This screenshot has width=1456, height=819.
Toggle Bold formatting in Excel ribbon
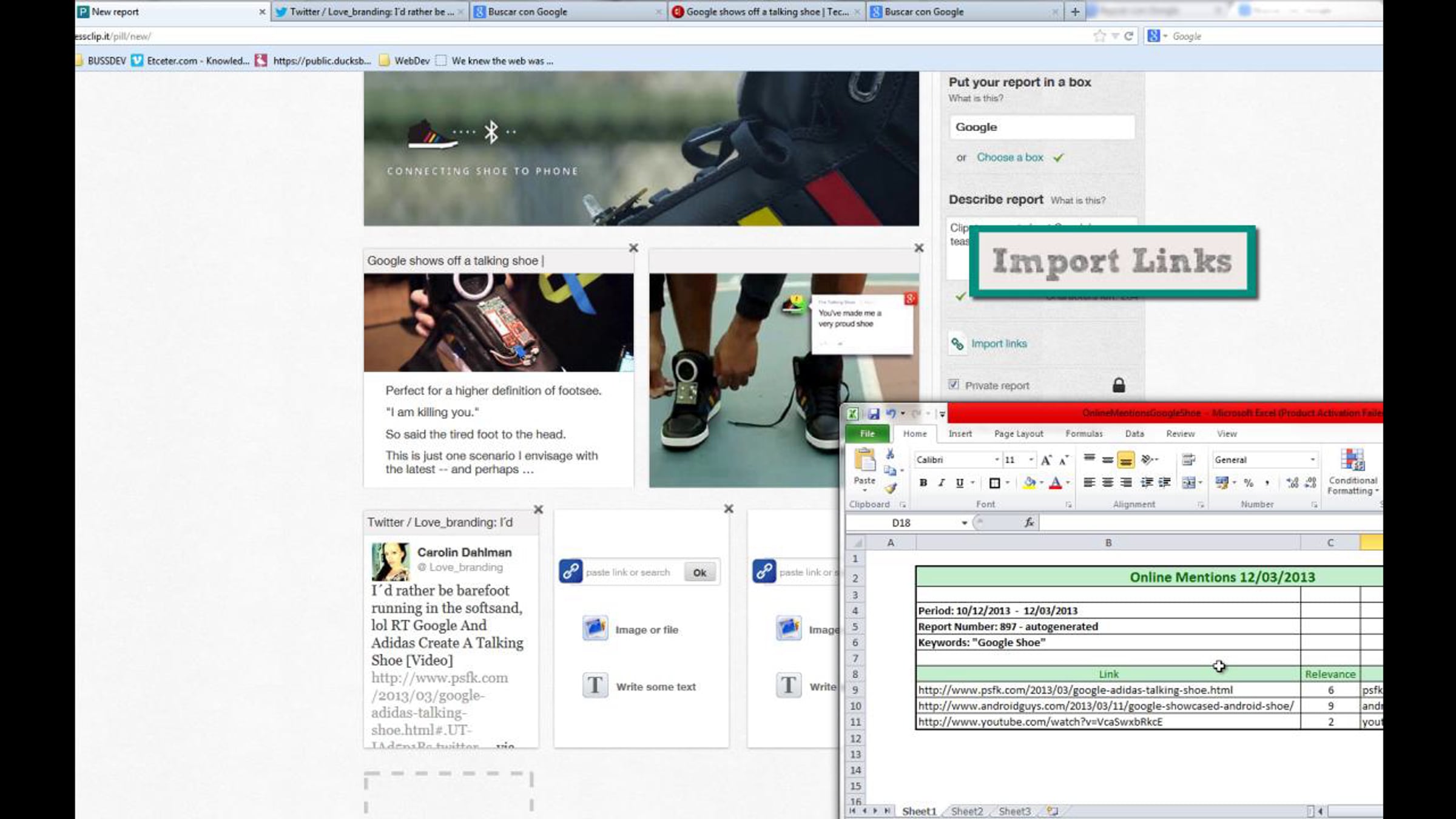click(923, 483)
